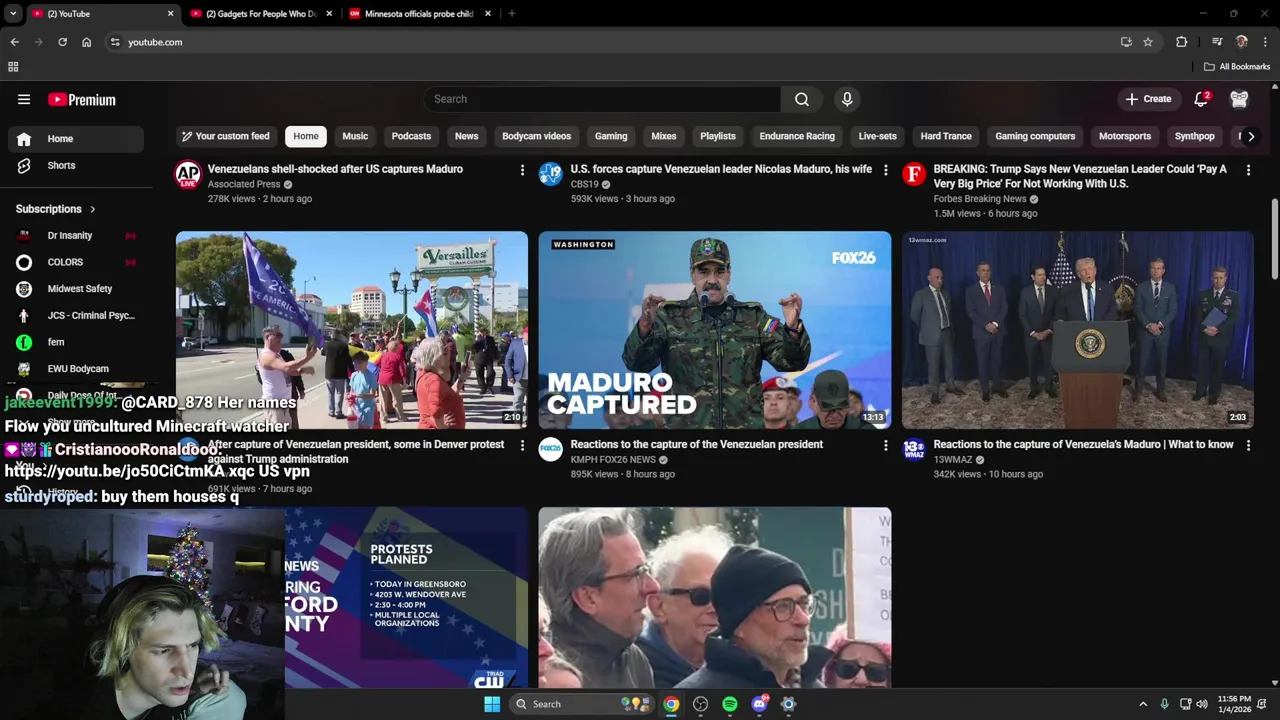Switch to Gadgets For People browser tab
The image size is (1280, 720).
coord(262,14)
